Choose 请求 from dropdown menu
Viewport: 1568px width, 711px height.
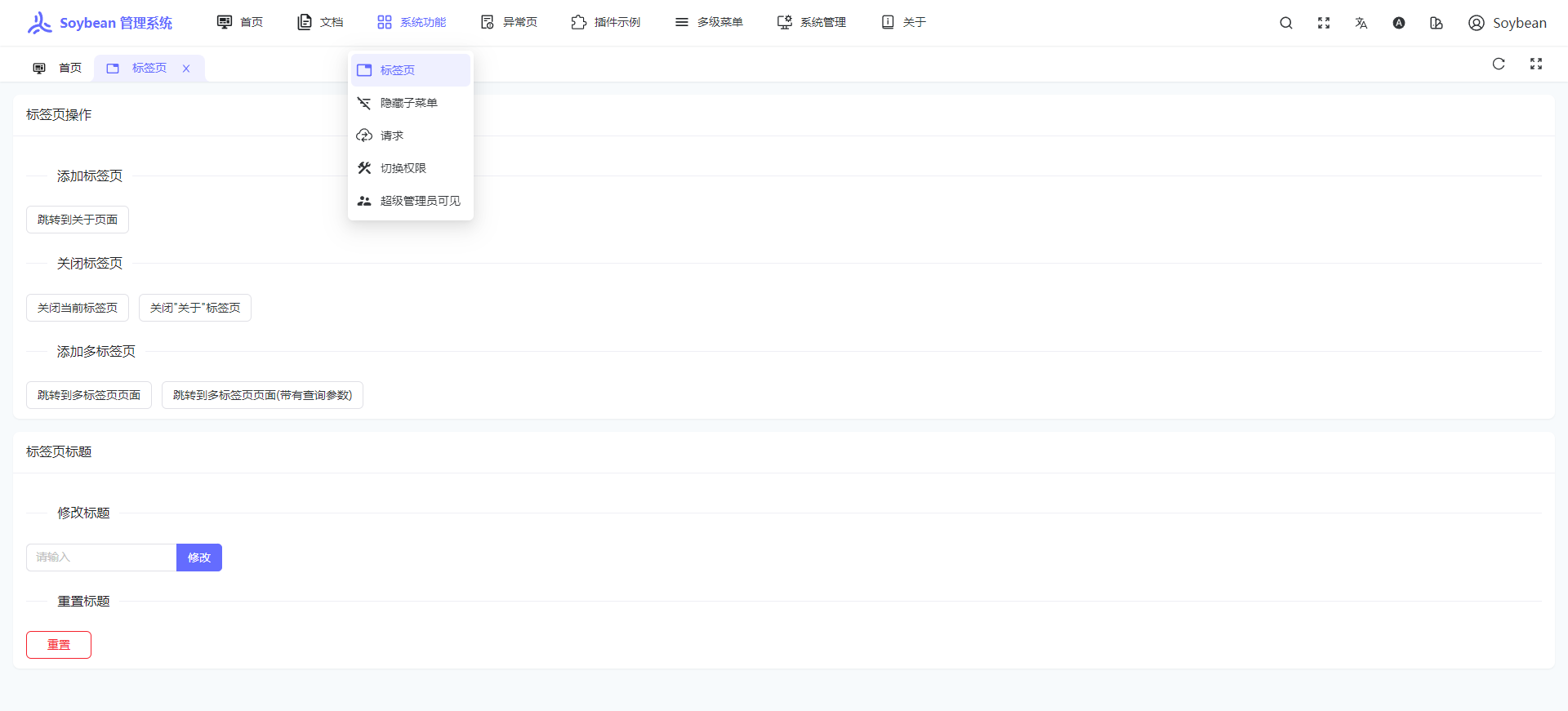(x=411, y=136)
